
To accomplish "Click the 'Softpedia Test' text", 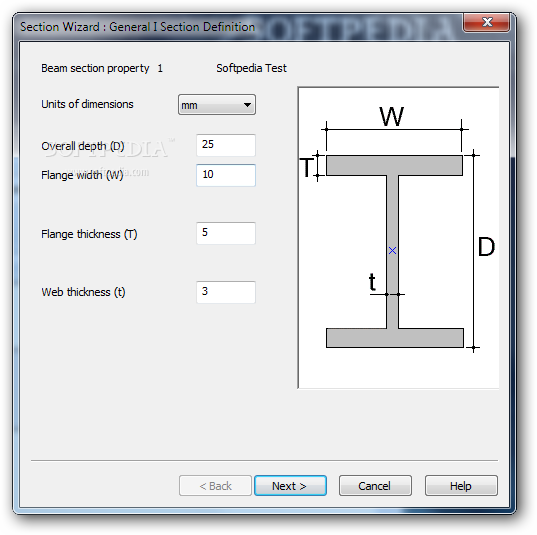I will pyautogui.click(x=251, y=68).
